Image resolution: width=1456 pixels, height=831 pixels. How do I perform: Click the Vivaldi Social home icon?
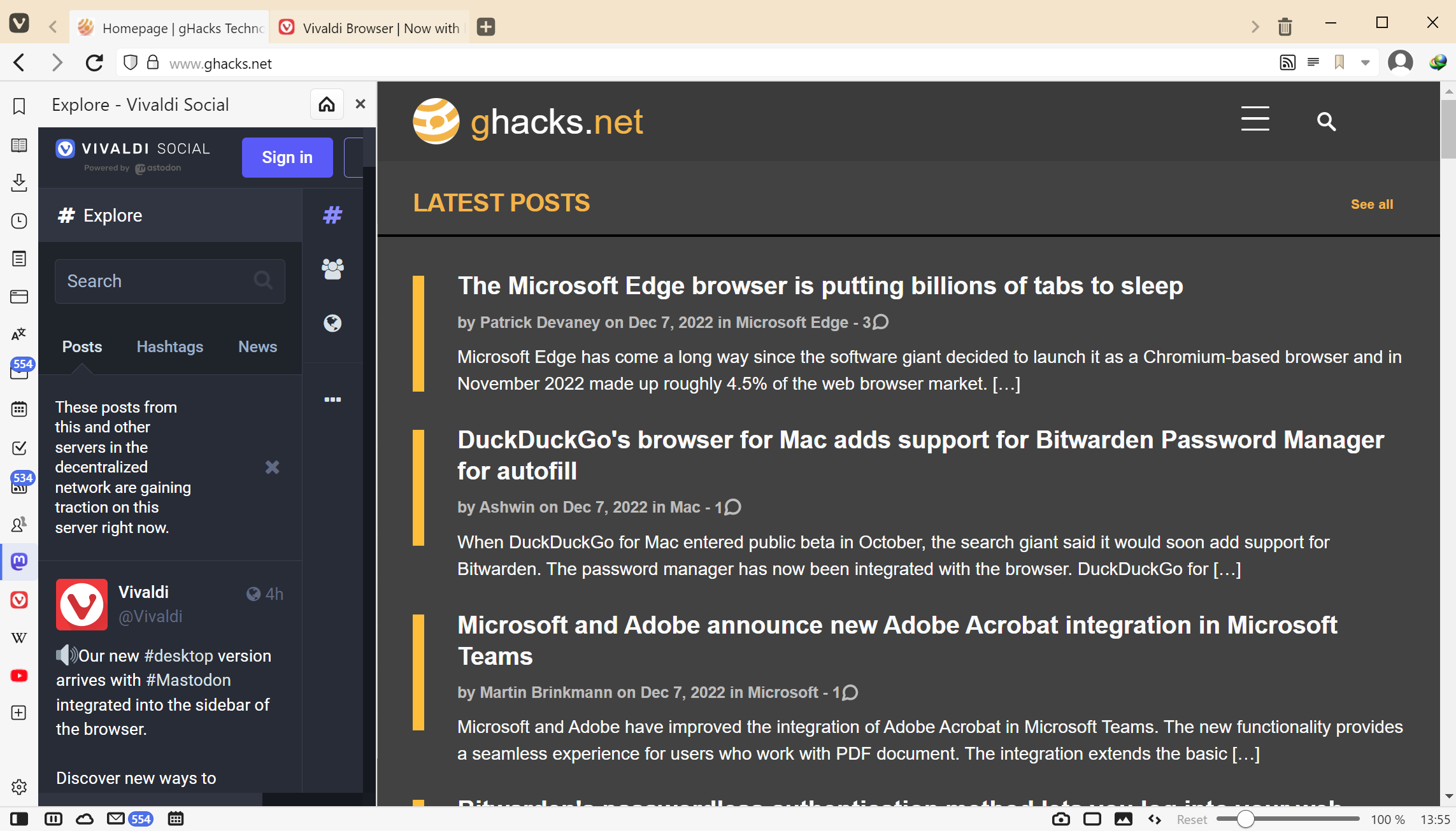(326, 104)
